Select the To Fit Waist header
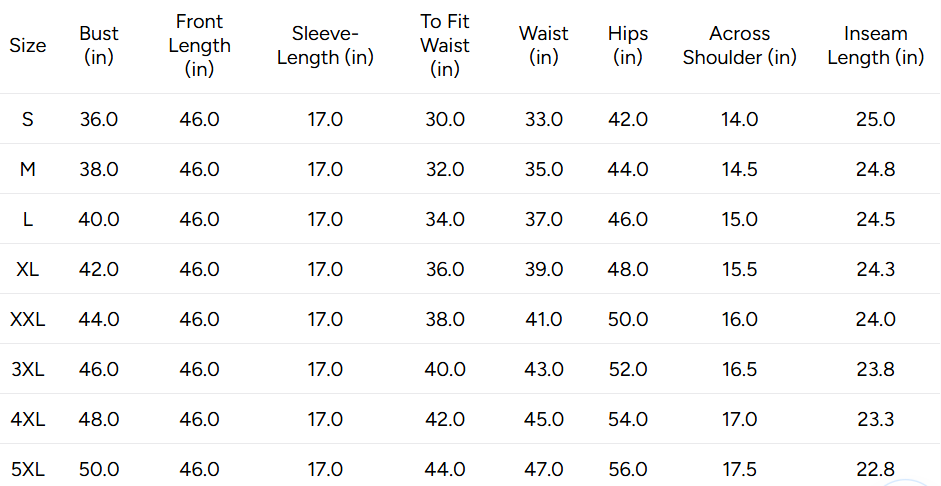Screen dimensions: 941x486 click(445, 45)
